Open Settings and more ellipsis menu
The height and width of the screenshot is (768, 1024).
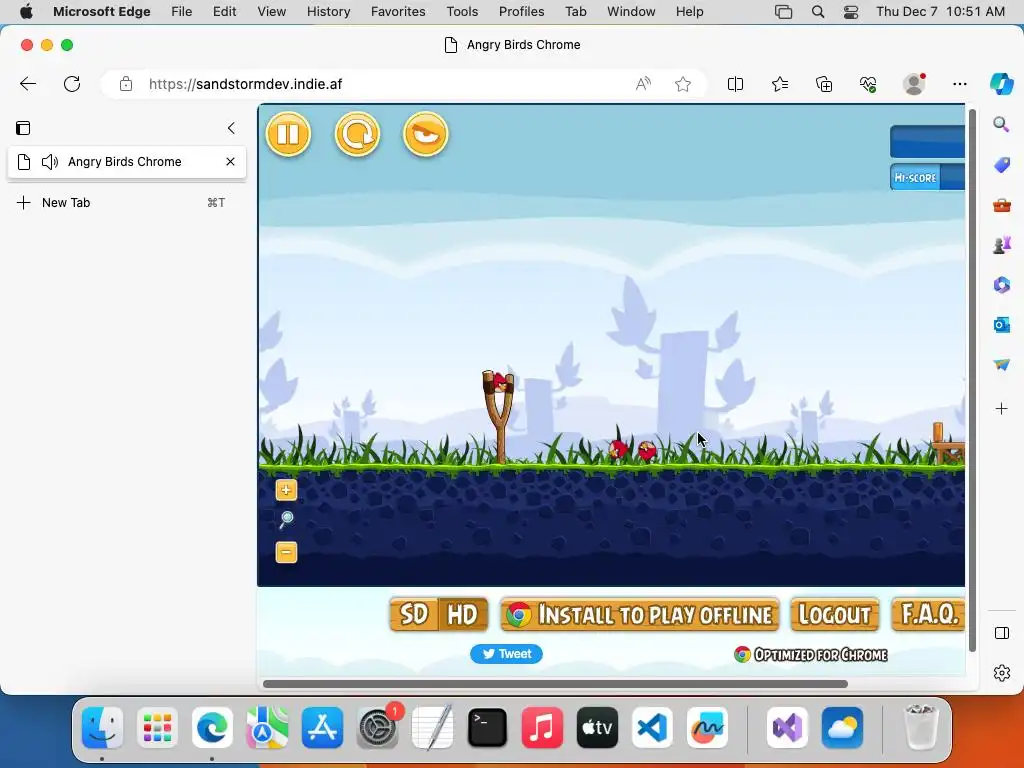[959, 84]
